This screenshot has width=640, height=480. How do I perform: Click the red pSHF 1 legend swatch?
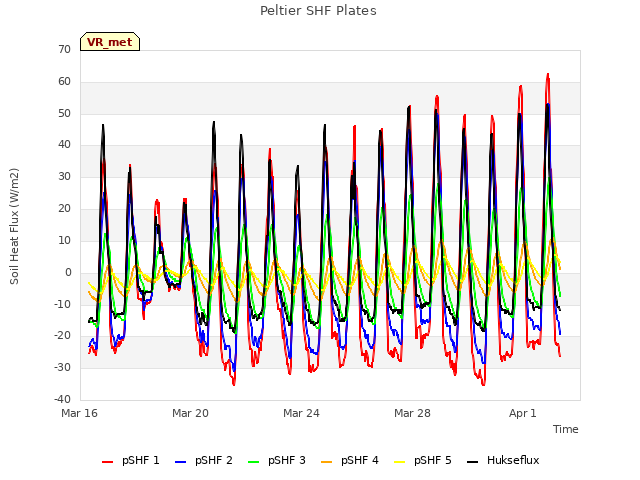107,462
